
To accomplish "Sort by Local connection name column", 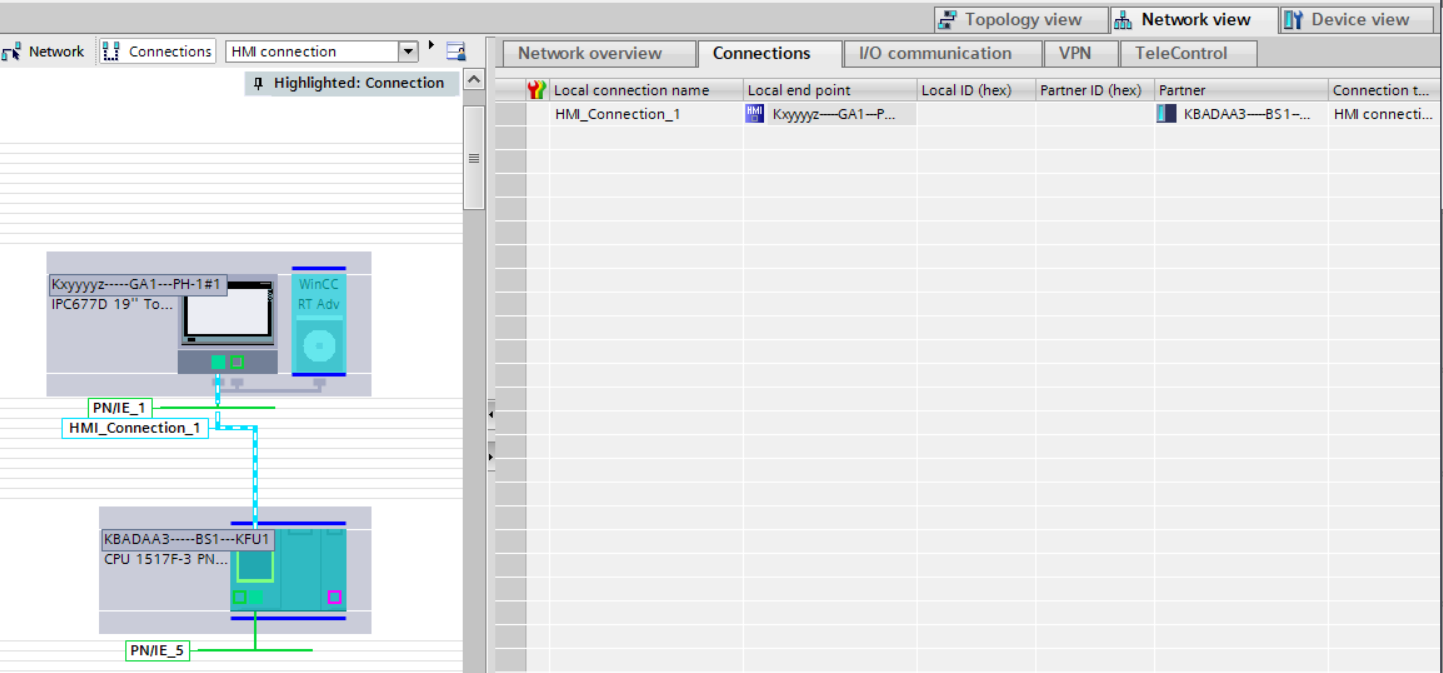I will point(646,90).
